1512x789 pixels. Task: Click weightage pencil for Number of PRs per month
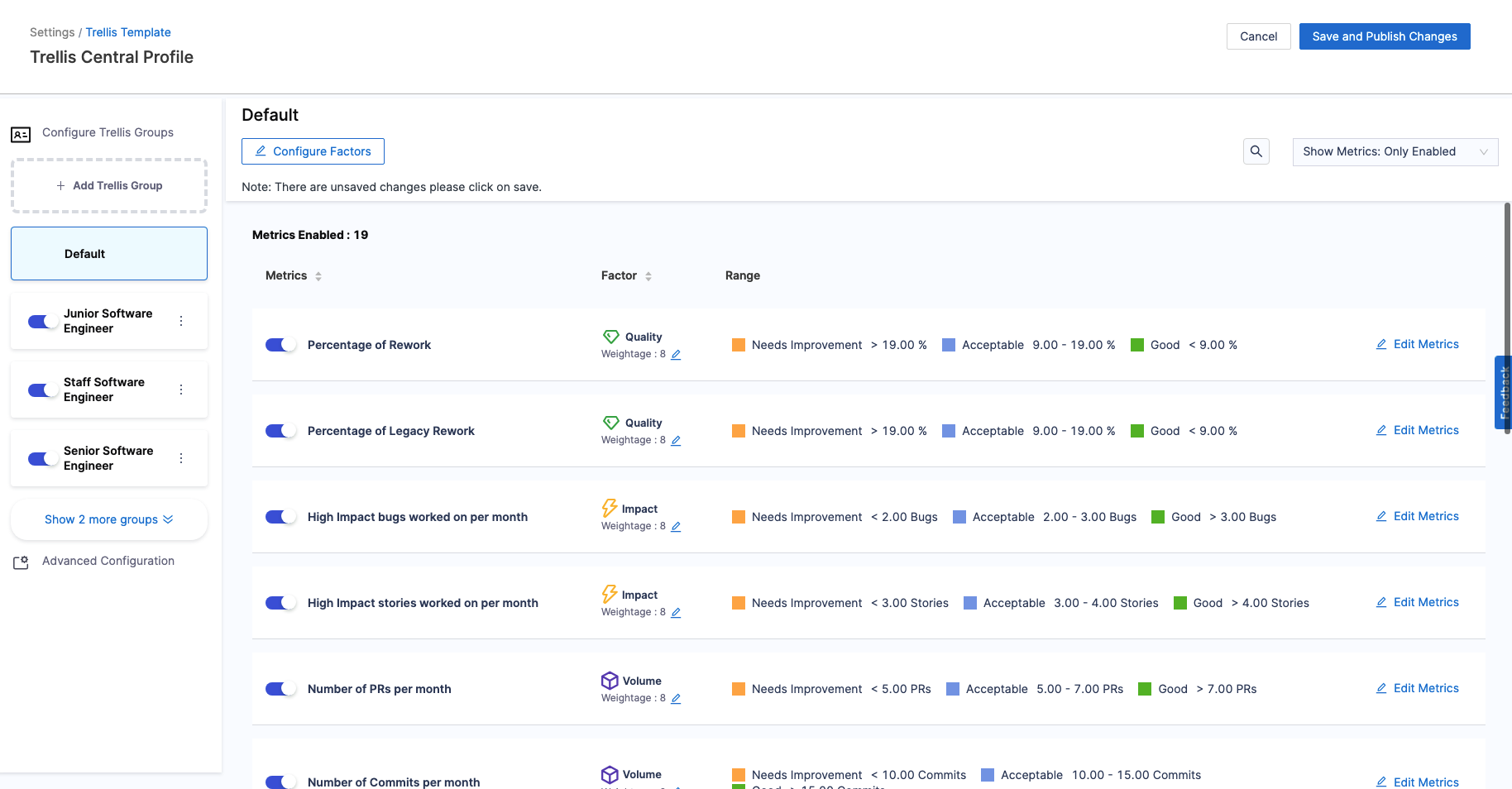coord(676,699)
